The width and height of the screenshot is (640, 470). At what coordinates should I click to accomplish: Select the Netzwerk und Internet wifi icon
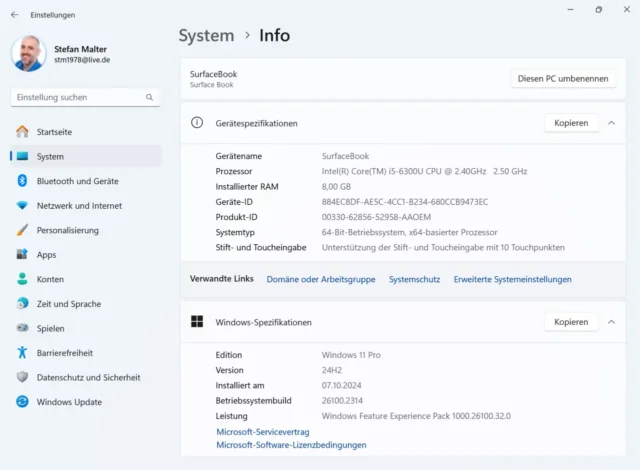point(22,206)
